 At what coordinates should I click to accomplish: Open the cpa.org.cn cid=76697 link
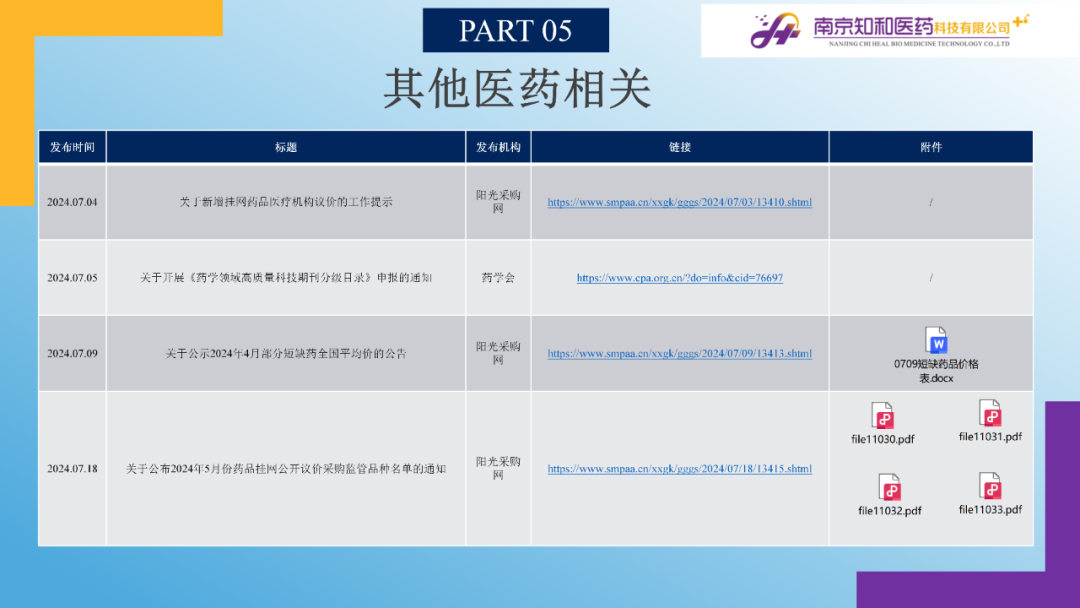(679, 278)
